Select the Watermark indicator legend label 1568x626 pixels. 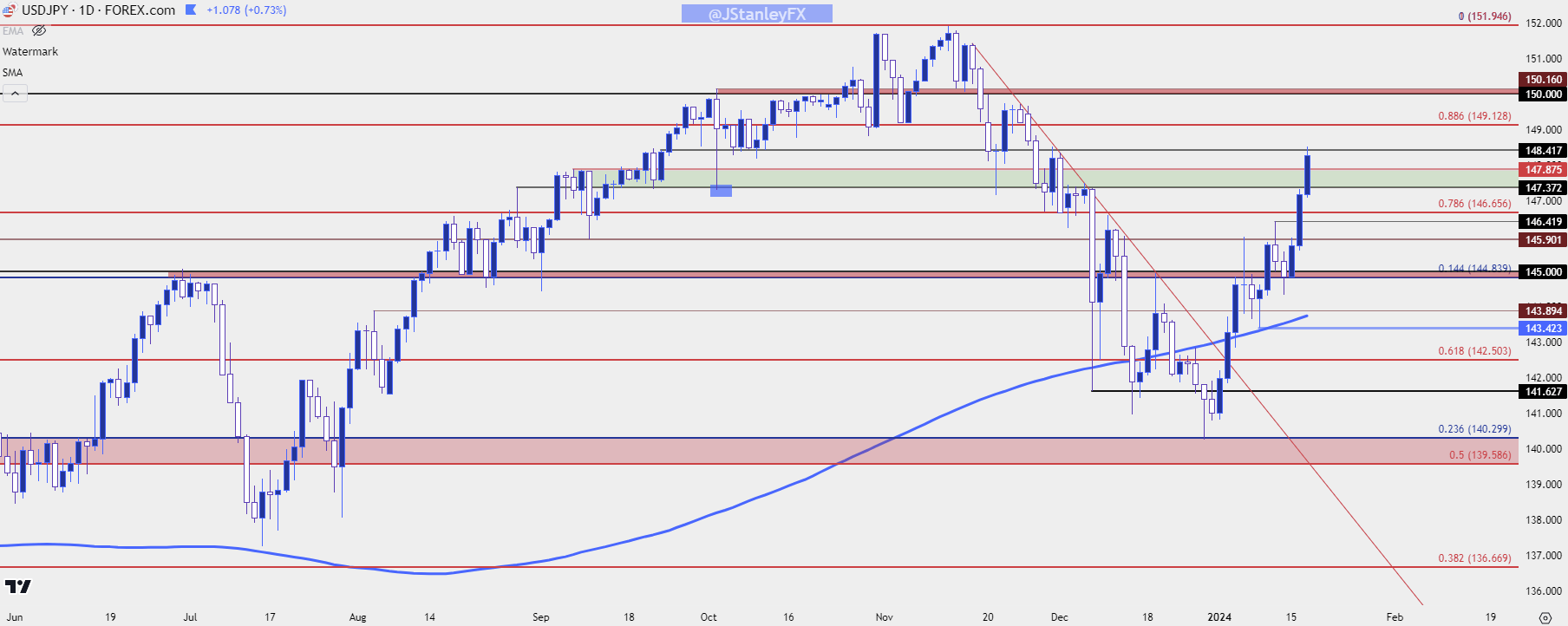point(30,52)
